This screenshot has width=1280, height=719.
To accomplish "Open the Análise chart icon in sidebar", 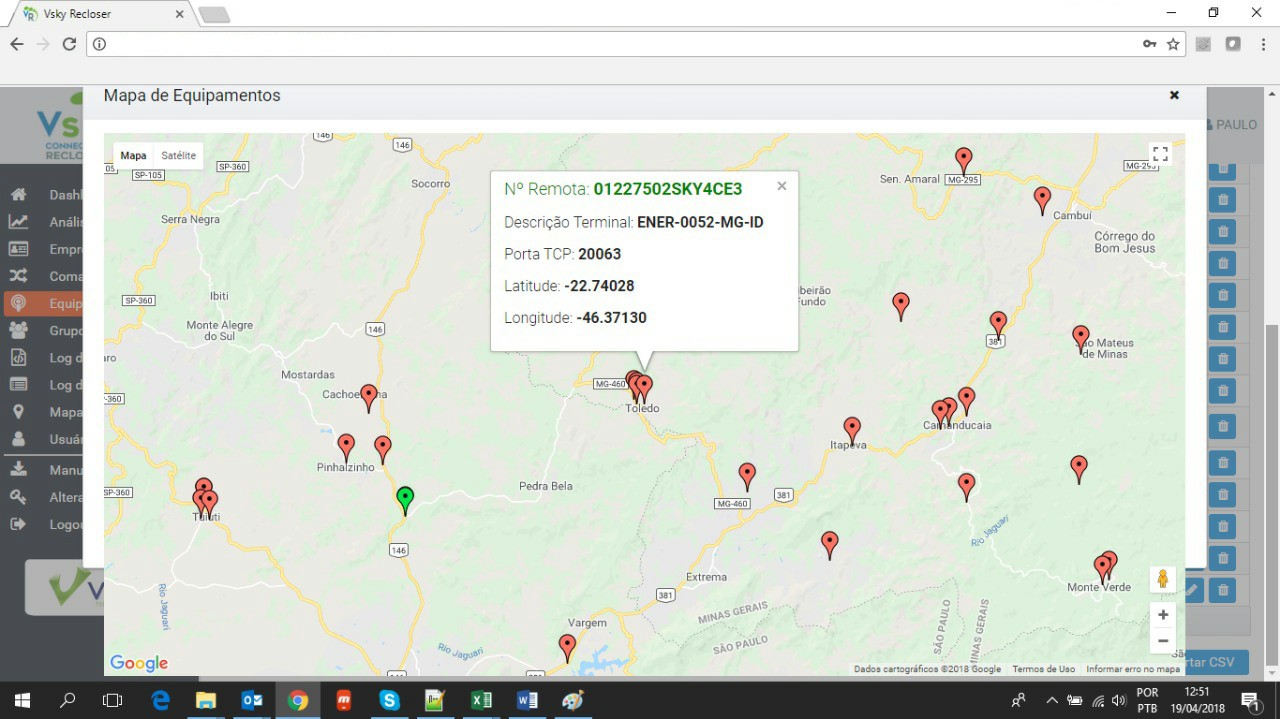I will 18,222.
